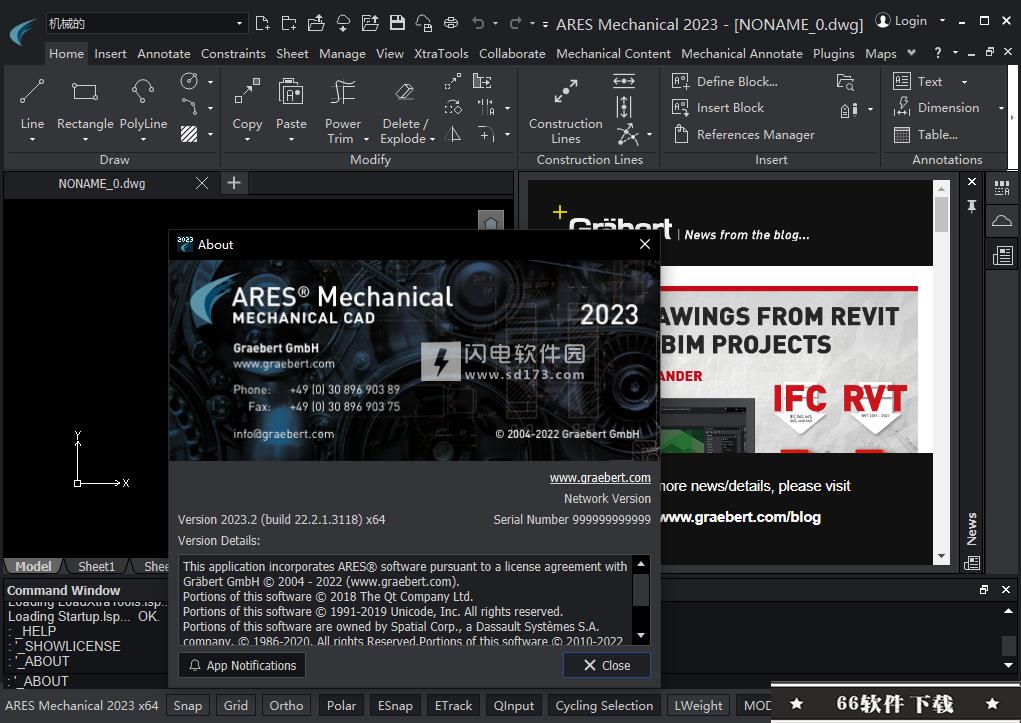
Task: Click the Construction Lines tool
Action: (x=565, y=109)
